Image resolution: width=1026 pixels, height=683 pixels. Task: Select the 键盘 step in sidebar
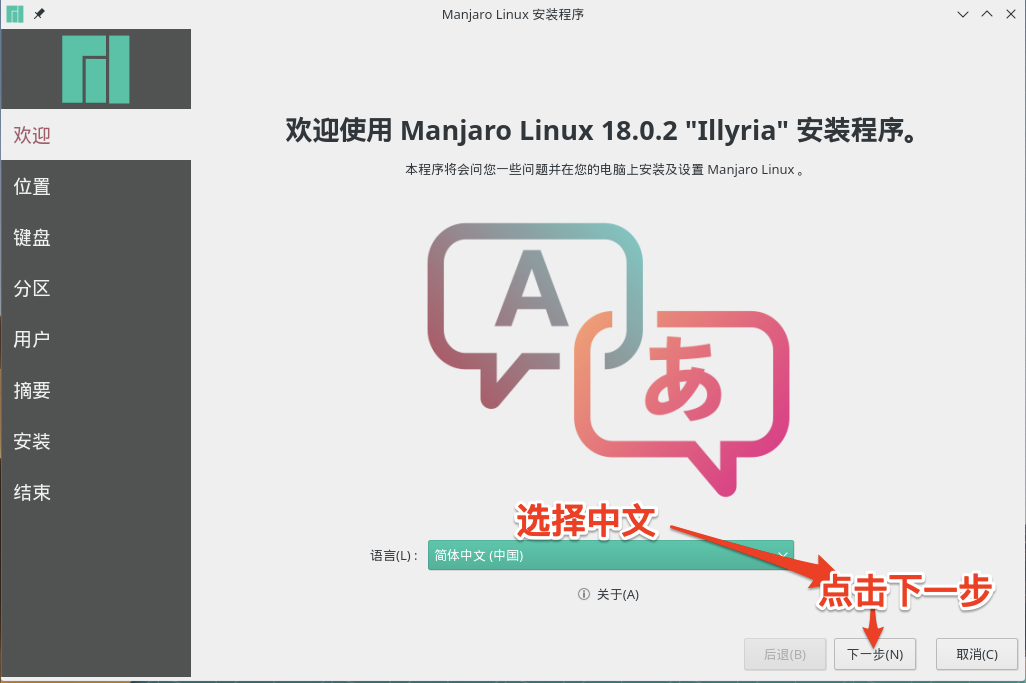point(96,237)
